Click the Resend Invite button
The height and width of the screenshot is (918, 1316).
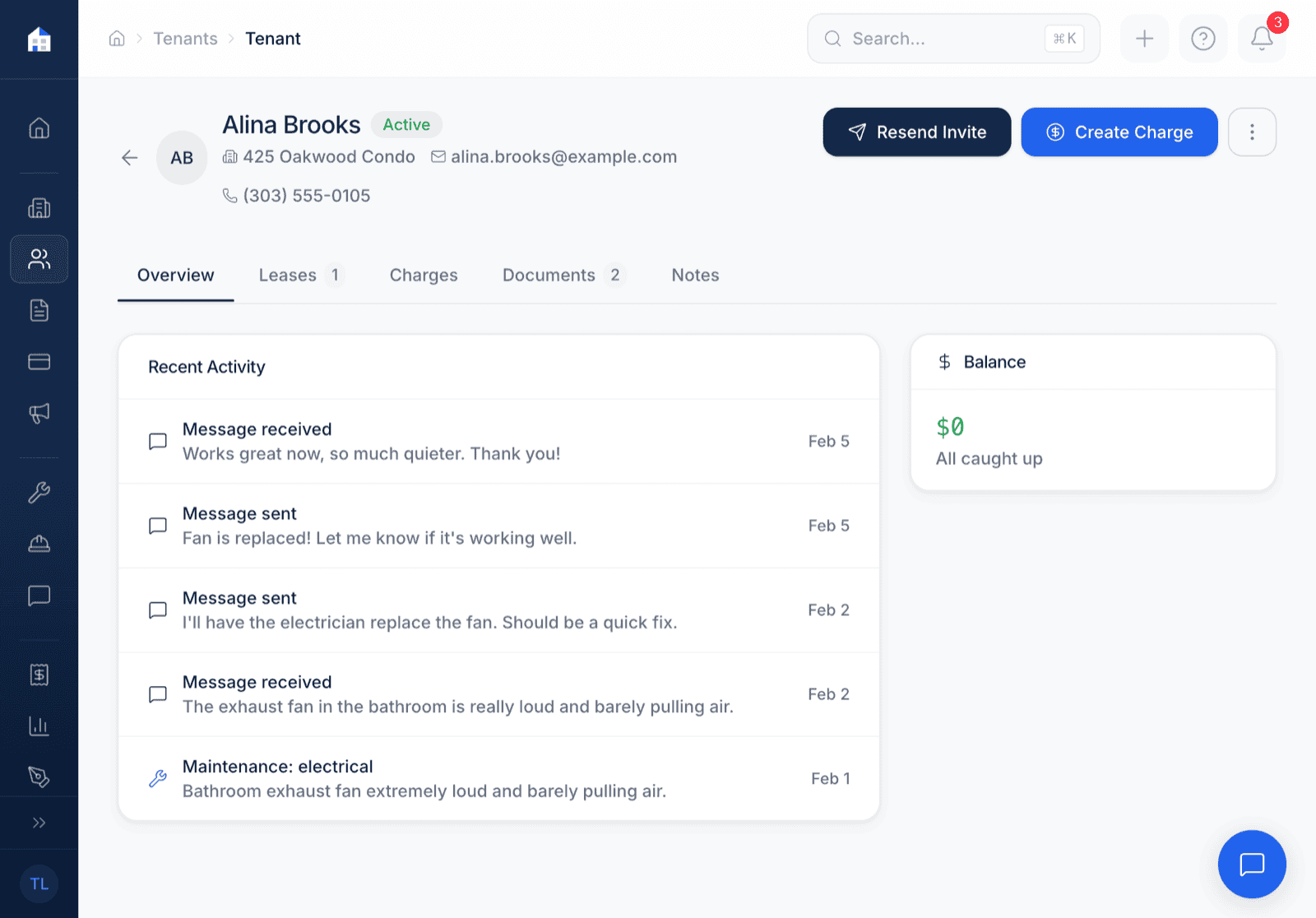pos(916,132)
